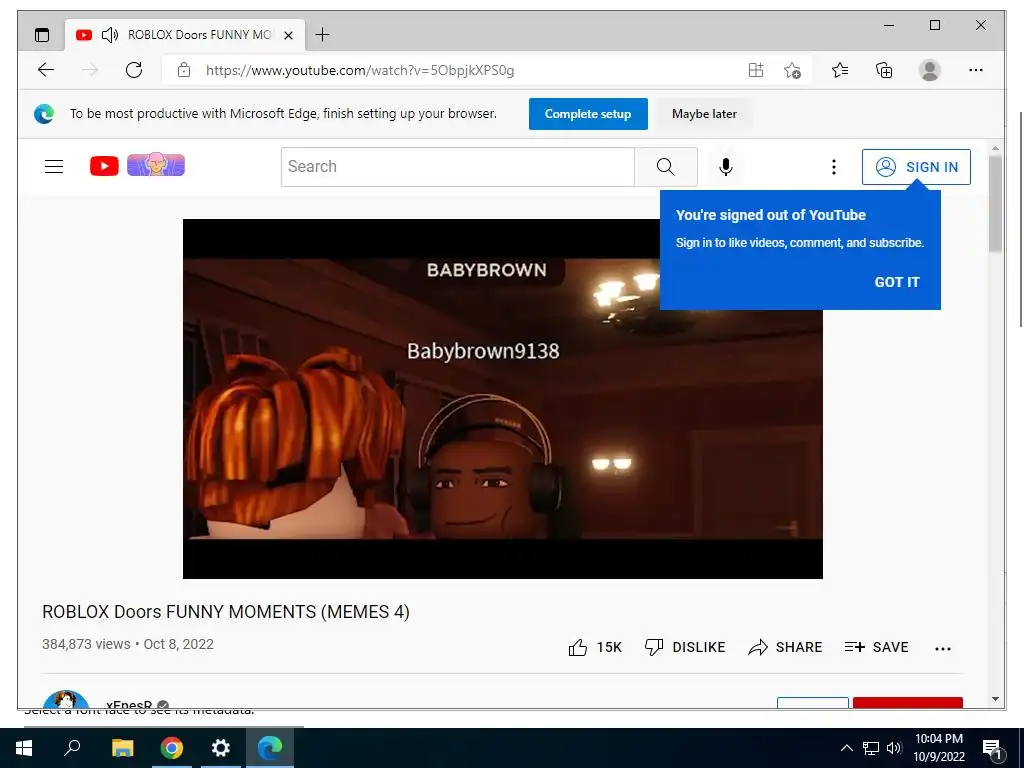Image resolution: width=1024 pixels, height=768 pixels.
Task: Open the Edge profile avatar
Action: pos(929,70)
